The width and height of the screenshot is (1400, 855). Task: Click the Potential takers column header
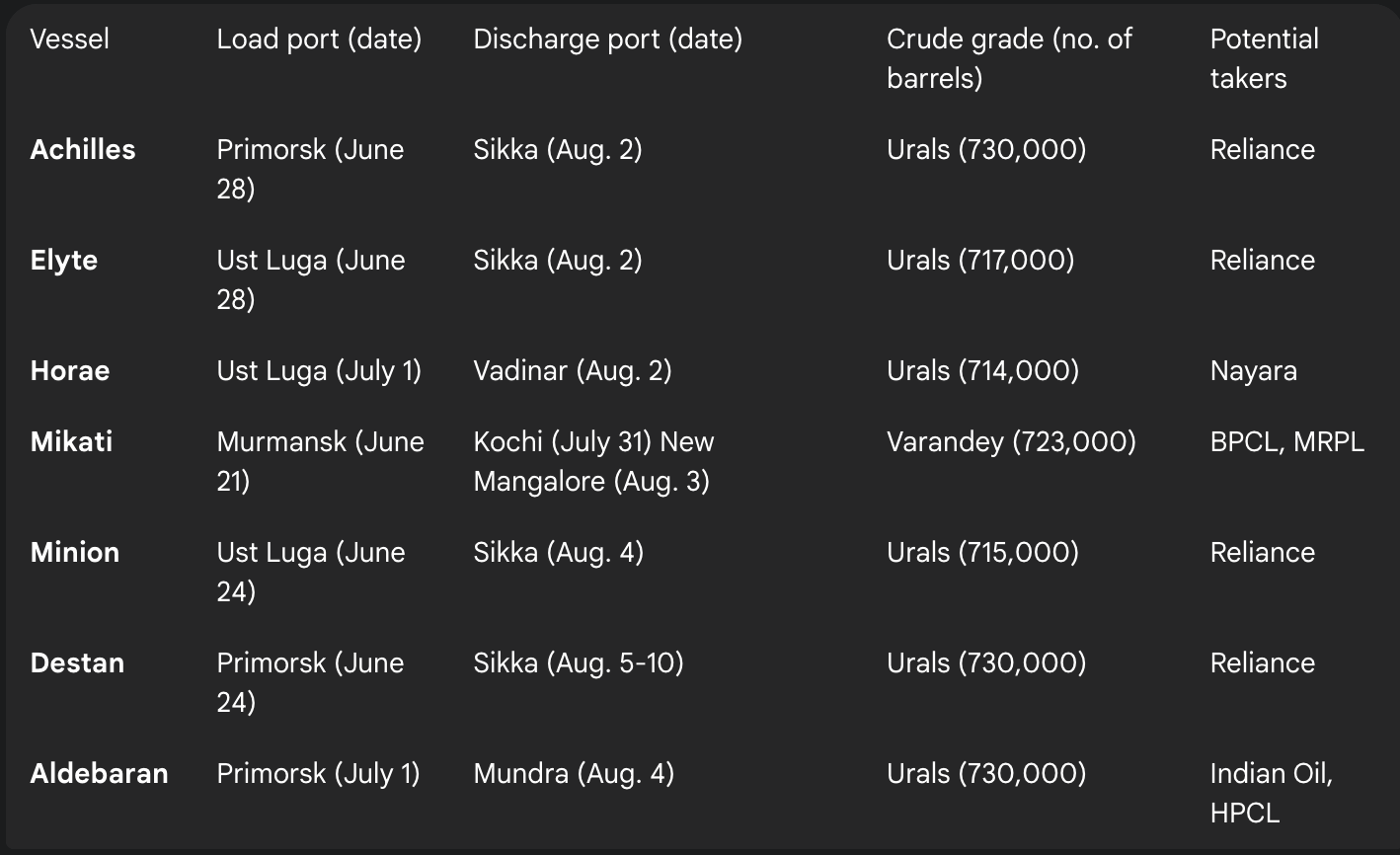(1265, 59)
